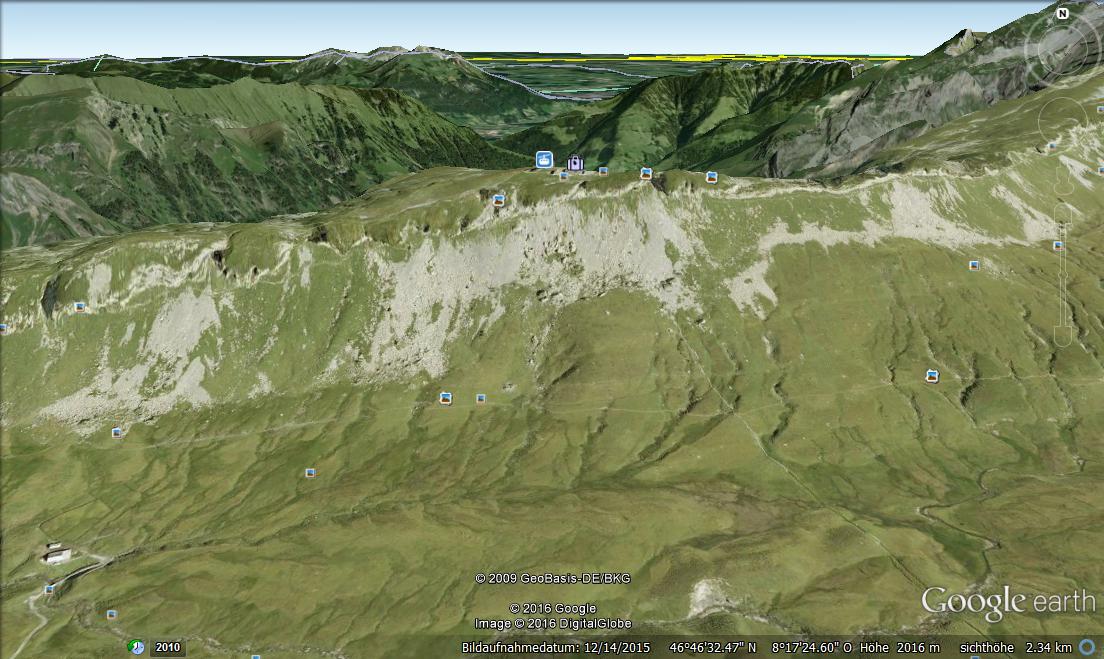Click the 2010 imagery year label
The image size is (1104, 659).
168,648
